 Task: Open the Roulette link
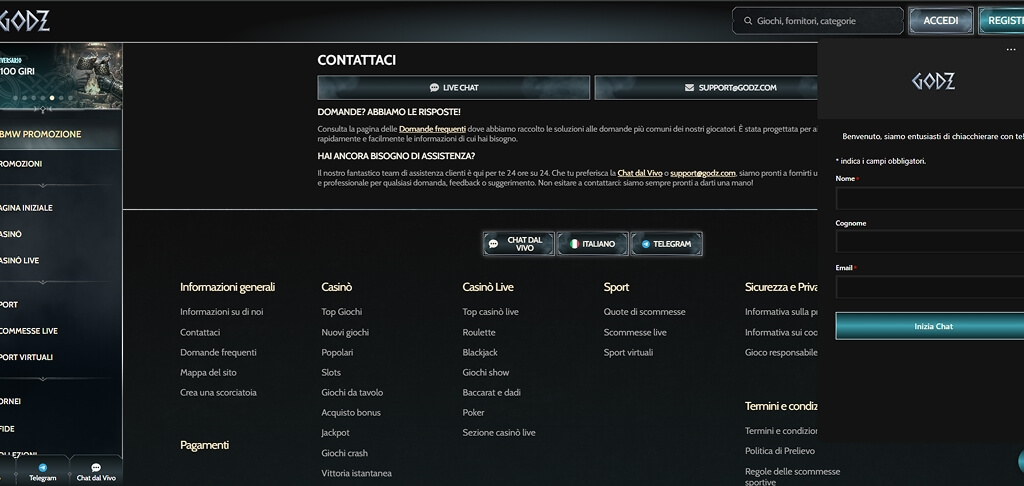479,332
